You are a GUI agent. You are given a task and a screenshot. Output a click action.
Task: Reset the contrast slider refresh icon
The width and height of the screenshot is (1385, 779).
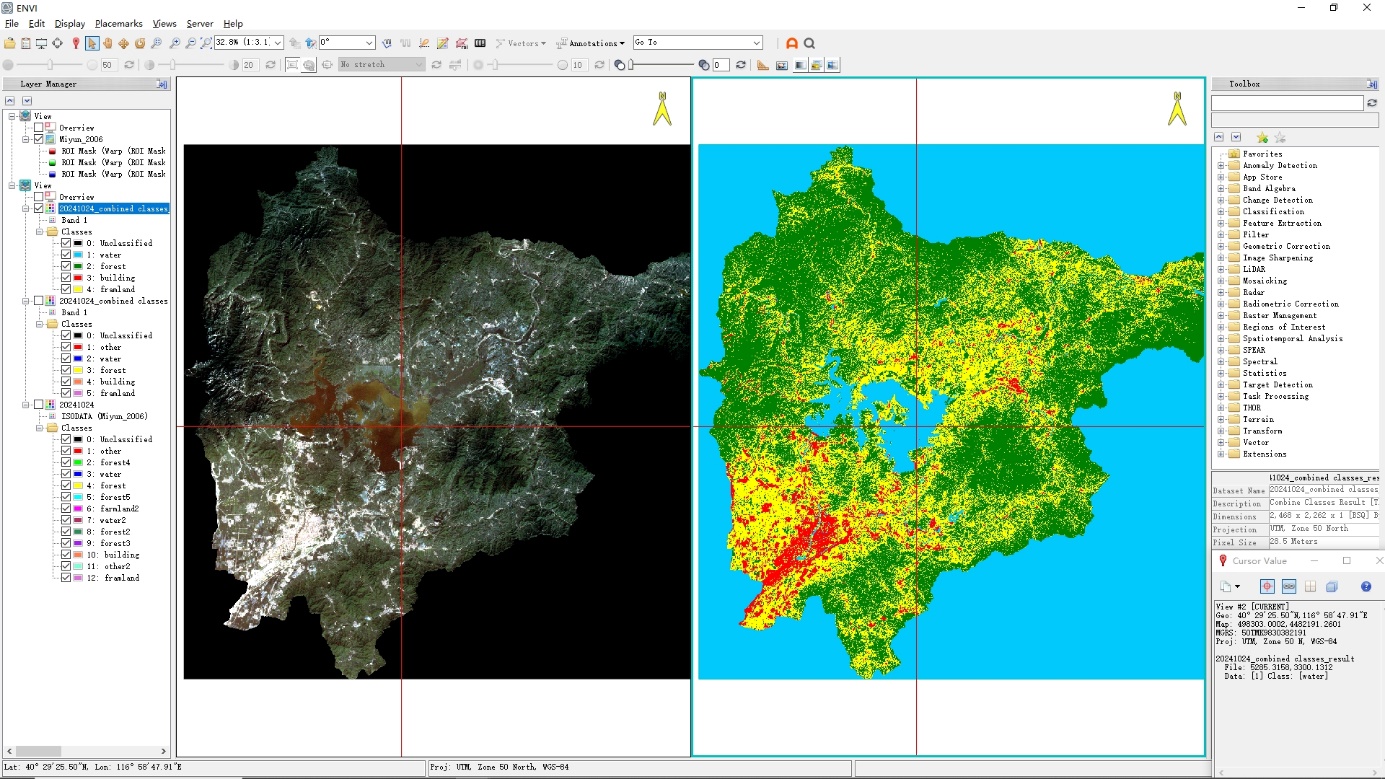270,65
